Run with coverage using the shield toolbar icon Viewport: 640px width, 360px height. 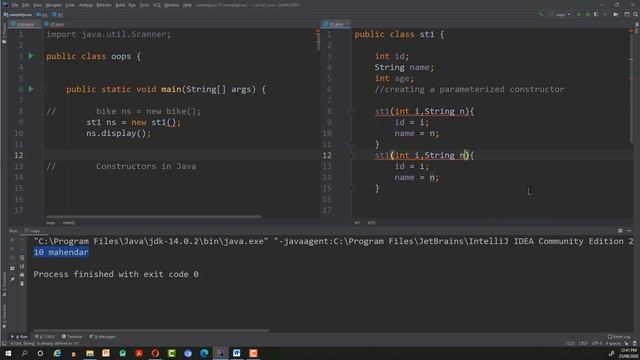[x=596, y=14]
